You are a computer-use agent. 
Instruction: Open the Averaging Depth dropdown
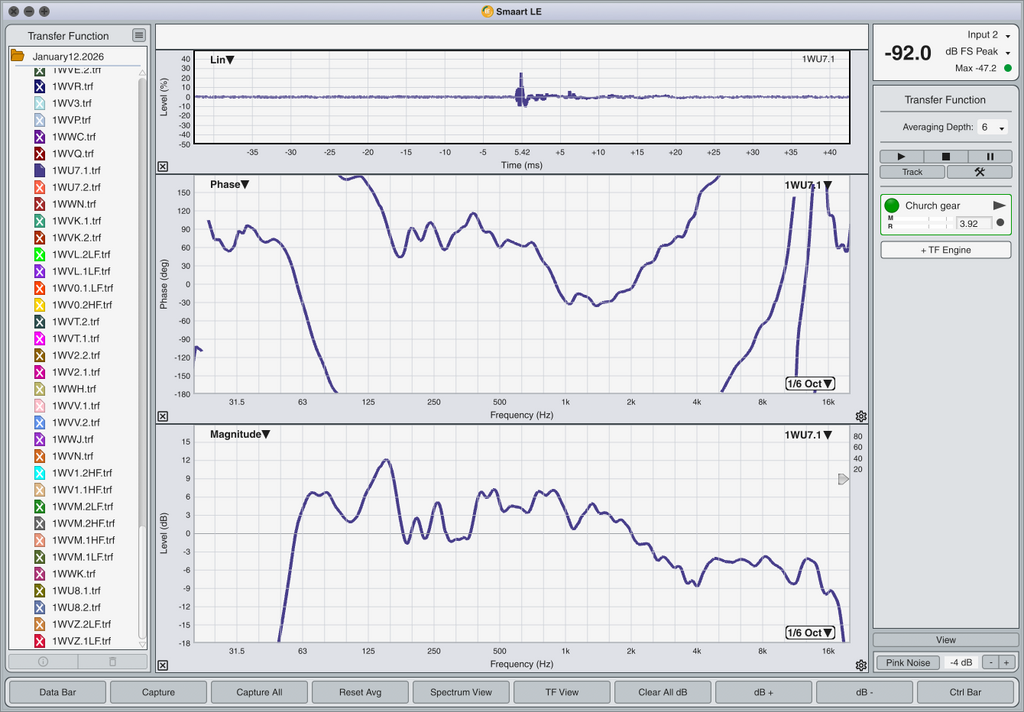(992, 128)
